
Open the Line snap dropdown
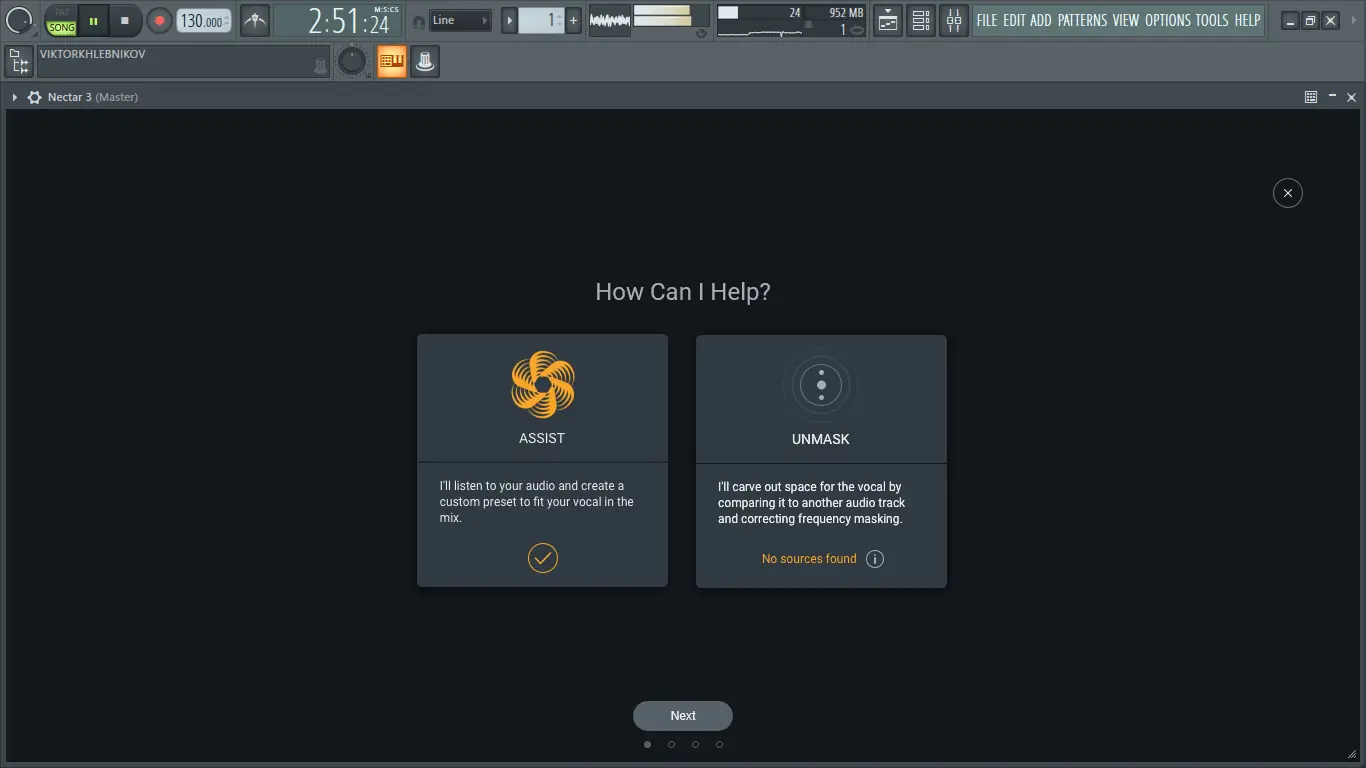460,20
